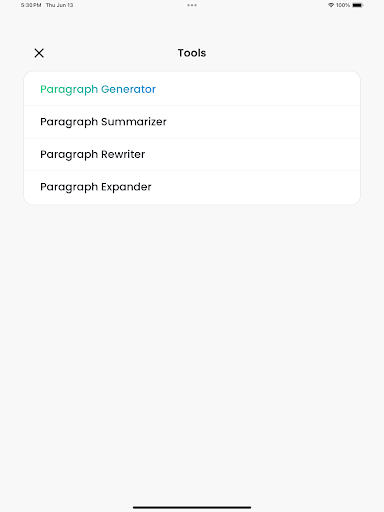This screenshot has width=384, height=512.
Task: Open the Paragraph Summarizer tool
Action: [x=192, y=122]
